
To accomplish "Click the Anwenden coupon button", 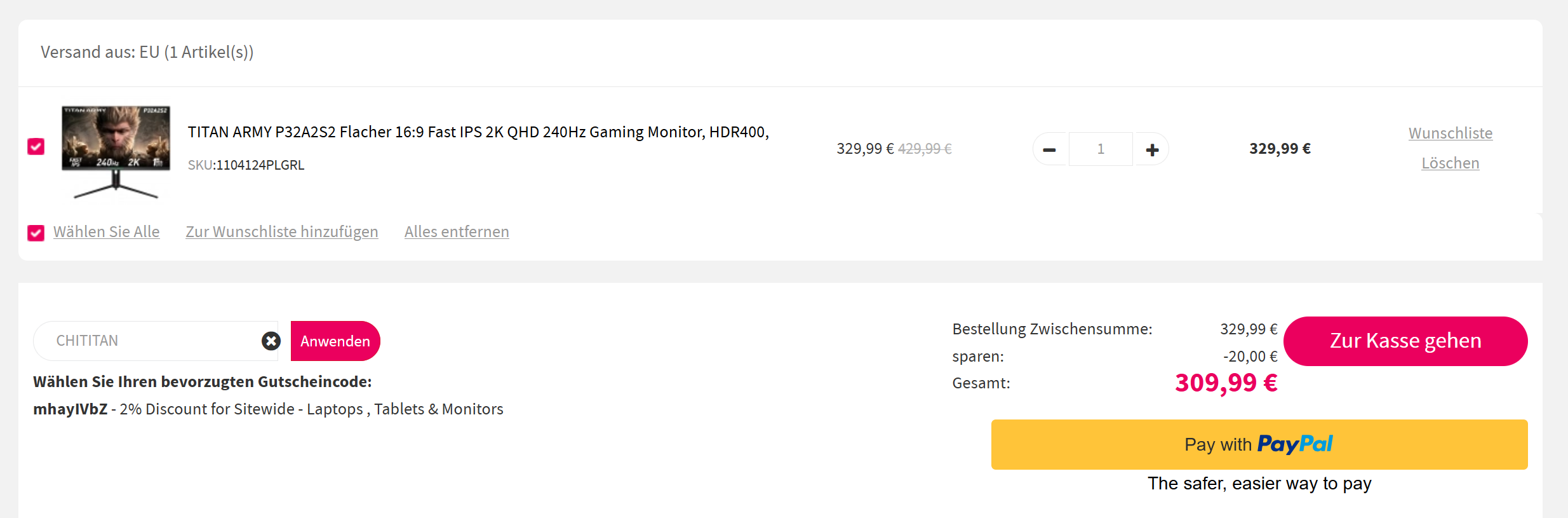I will (335, 341).
